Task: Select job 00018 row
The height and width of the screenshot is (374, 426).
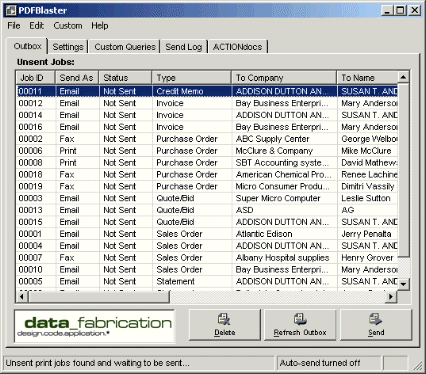Action: [207, 174]
